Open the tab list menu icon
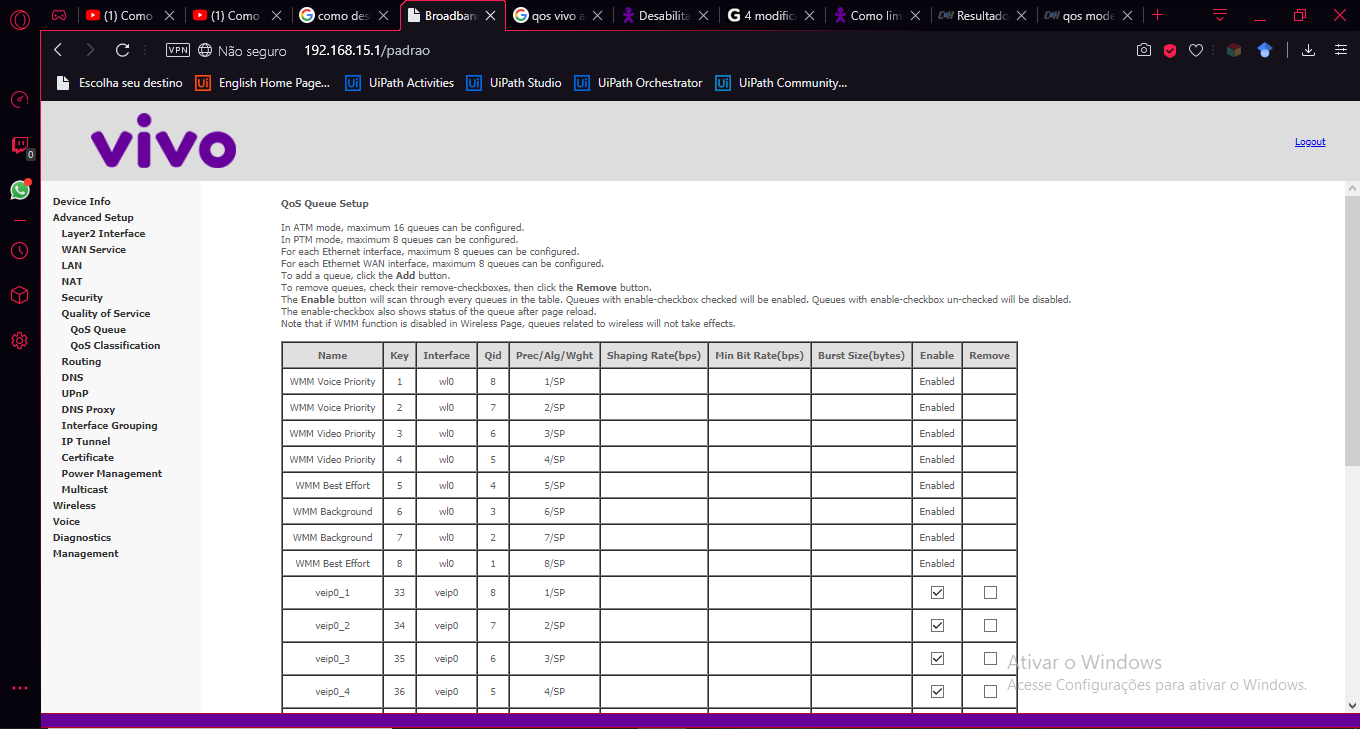 tap(1220, 15)
